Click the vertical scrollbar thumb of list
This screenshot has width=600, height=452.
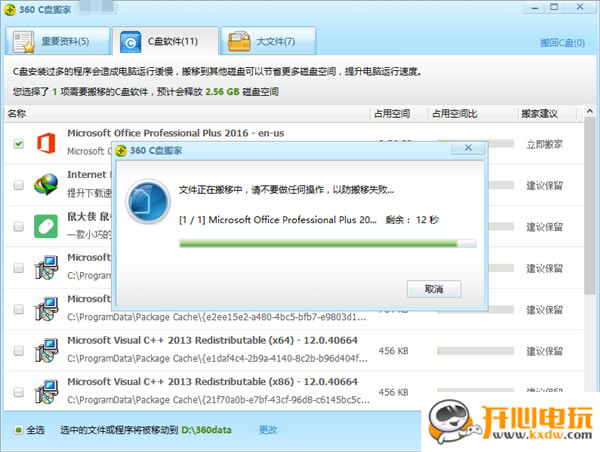[x=590, y=206]
